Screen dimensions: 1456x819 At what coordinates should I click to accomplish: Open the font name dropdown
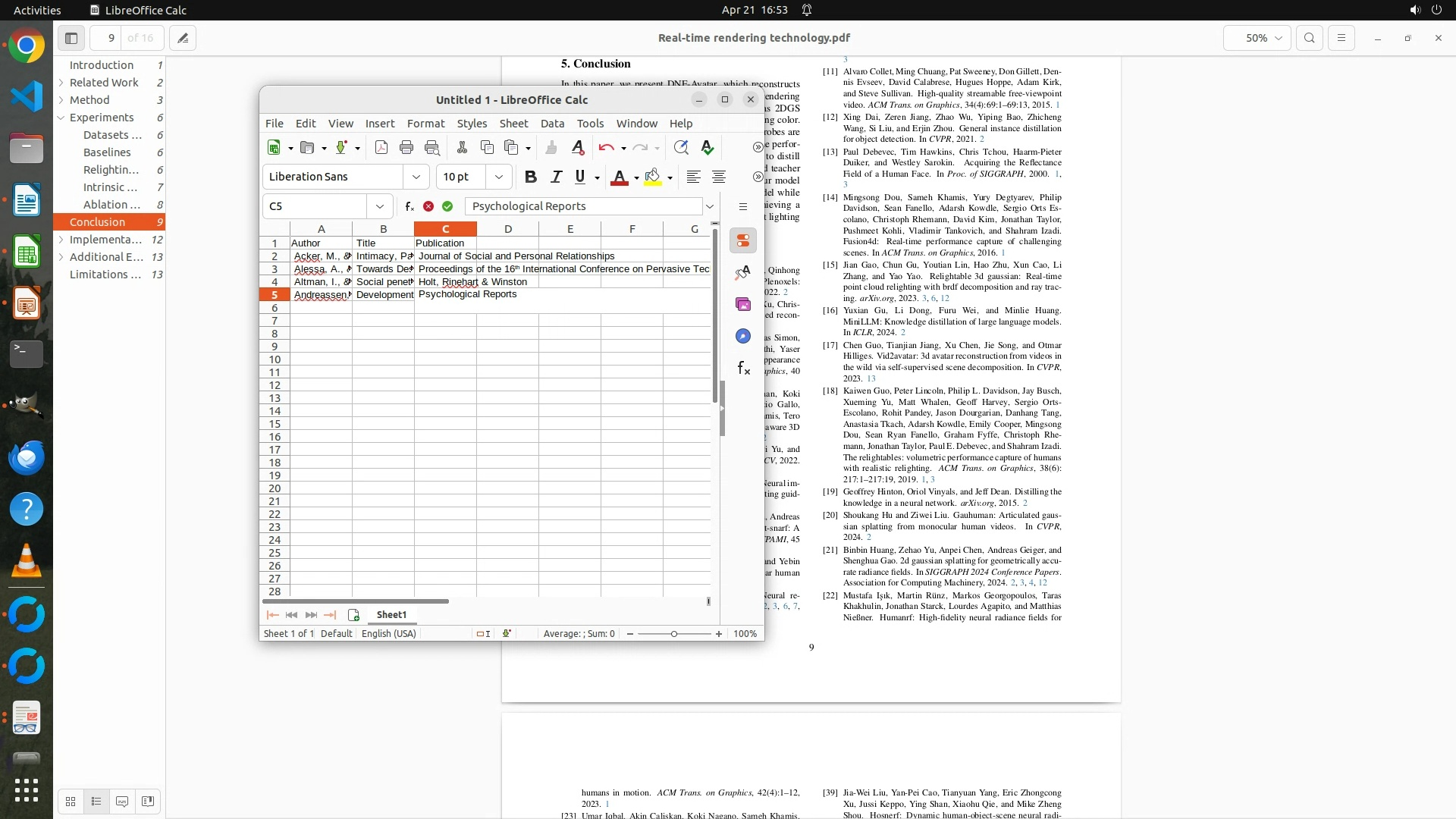point(416,177)
